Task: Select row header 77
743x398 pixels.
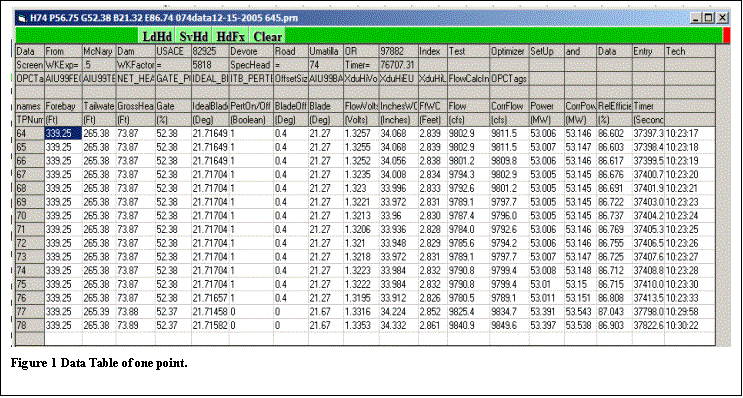Action: pos(30,311)
